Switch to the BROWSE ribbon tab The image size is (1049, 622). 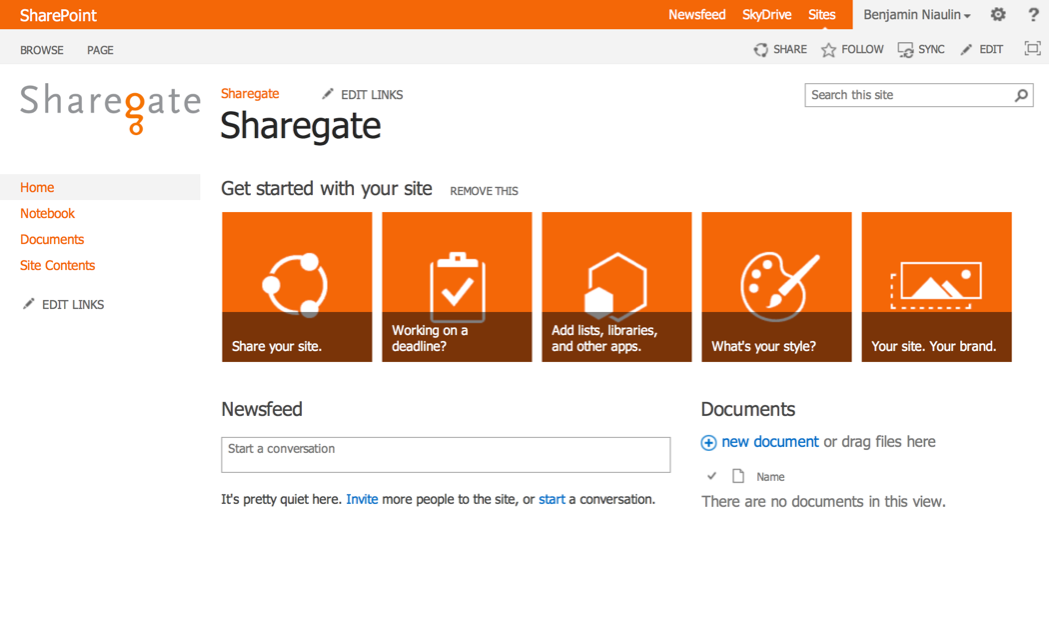[x=41, y=50]
